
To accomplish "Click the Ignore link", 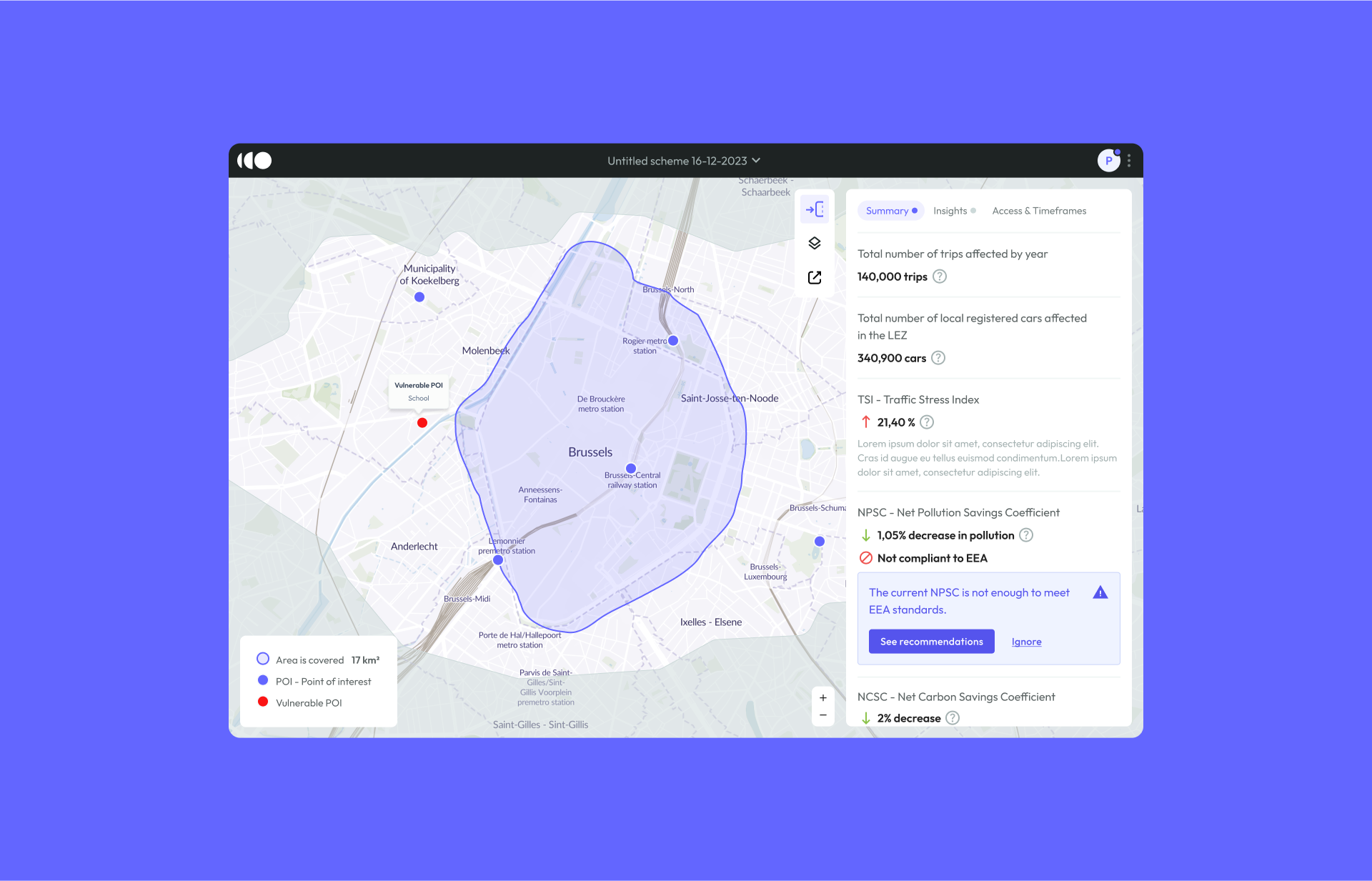I will (1026, 642).
